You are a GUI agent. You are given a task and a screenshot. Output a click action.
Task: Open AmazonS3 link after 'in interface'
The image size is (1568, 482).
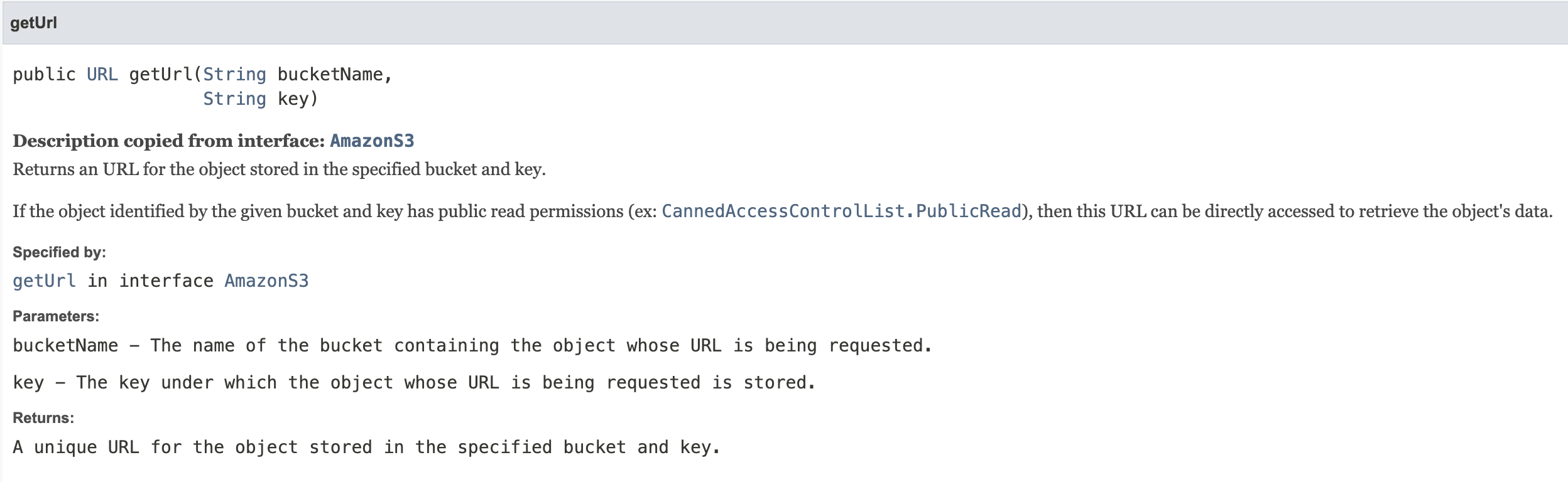[266, 281]
